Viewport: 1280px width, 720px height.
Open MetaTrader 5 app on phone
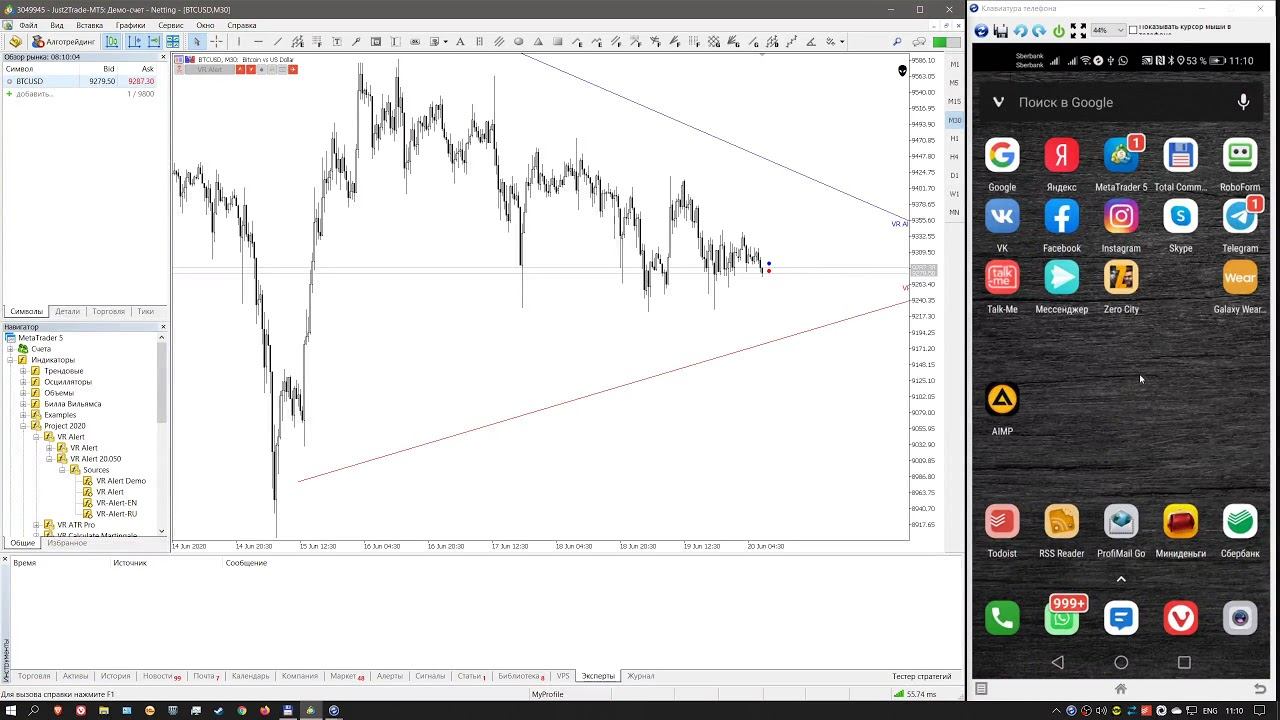(1121, 156)
